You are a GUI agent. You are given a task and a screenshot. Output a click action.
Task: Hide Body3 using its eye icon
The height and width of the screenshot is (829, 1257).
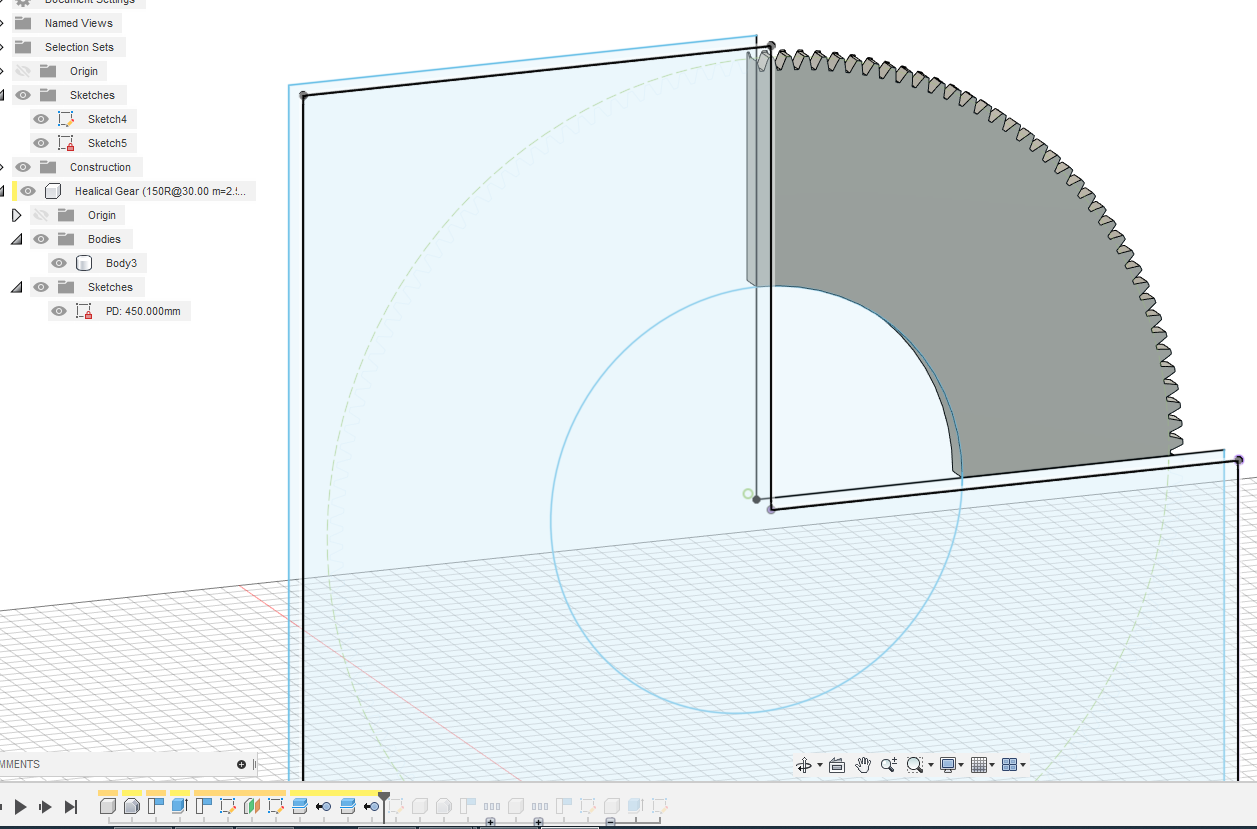click(59, 263)
